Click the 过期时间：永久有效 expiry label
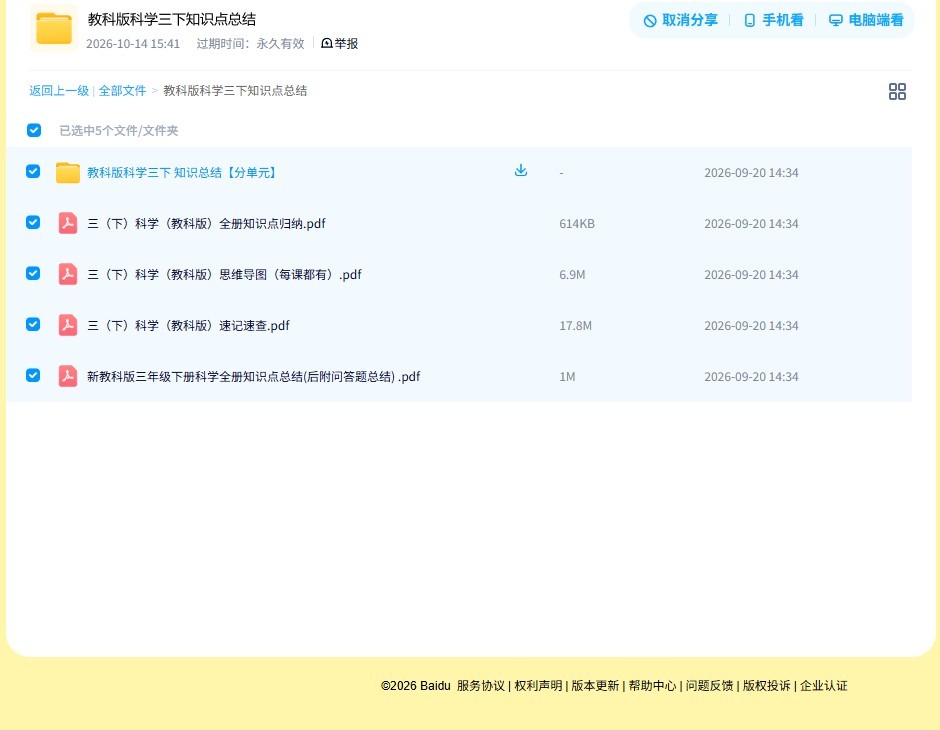940x730 pixels. click(251, 43)
